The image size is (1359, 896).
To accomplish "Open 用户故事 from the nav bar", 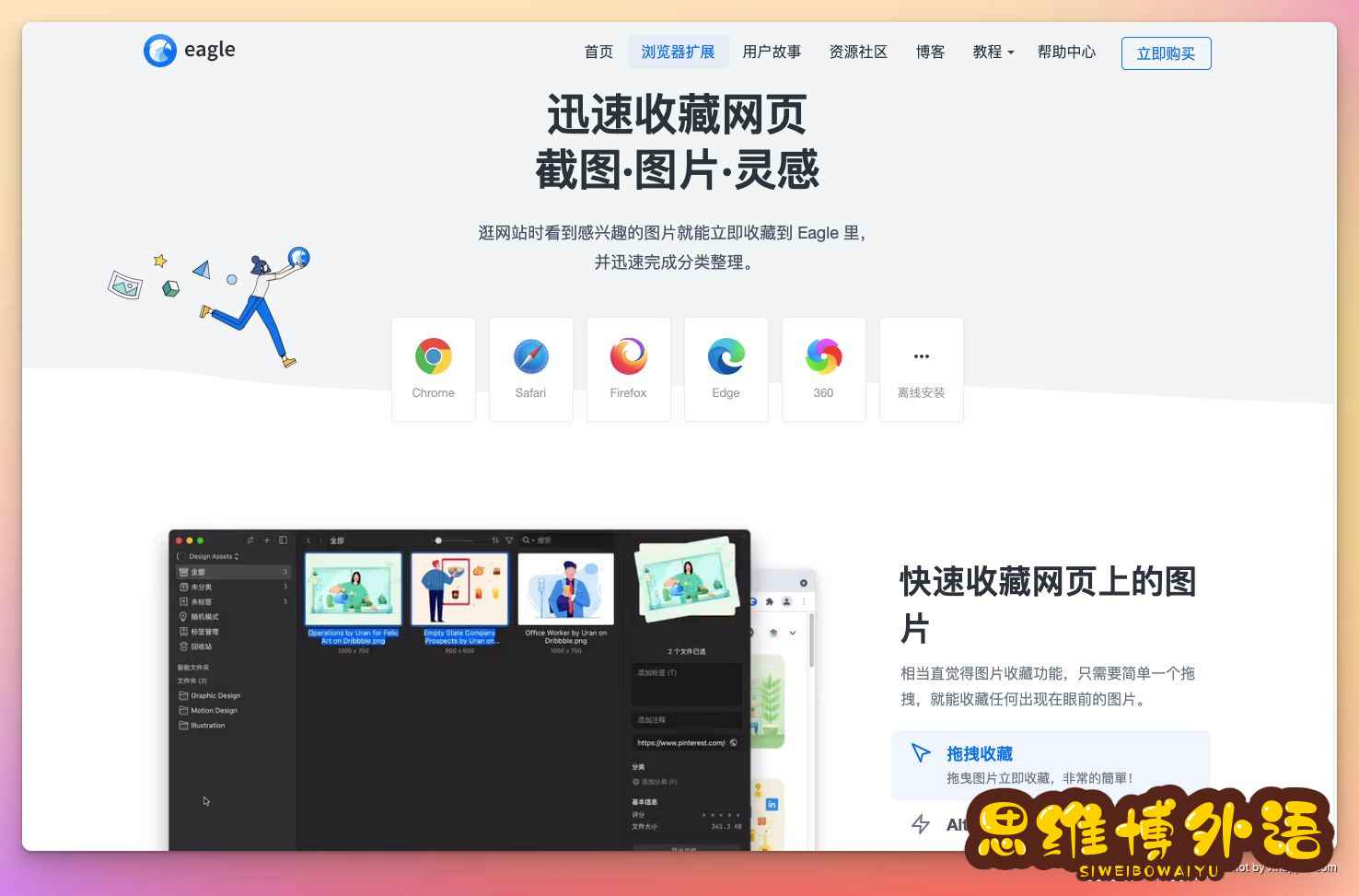I will tap(772, 52).
